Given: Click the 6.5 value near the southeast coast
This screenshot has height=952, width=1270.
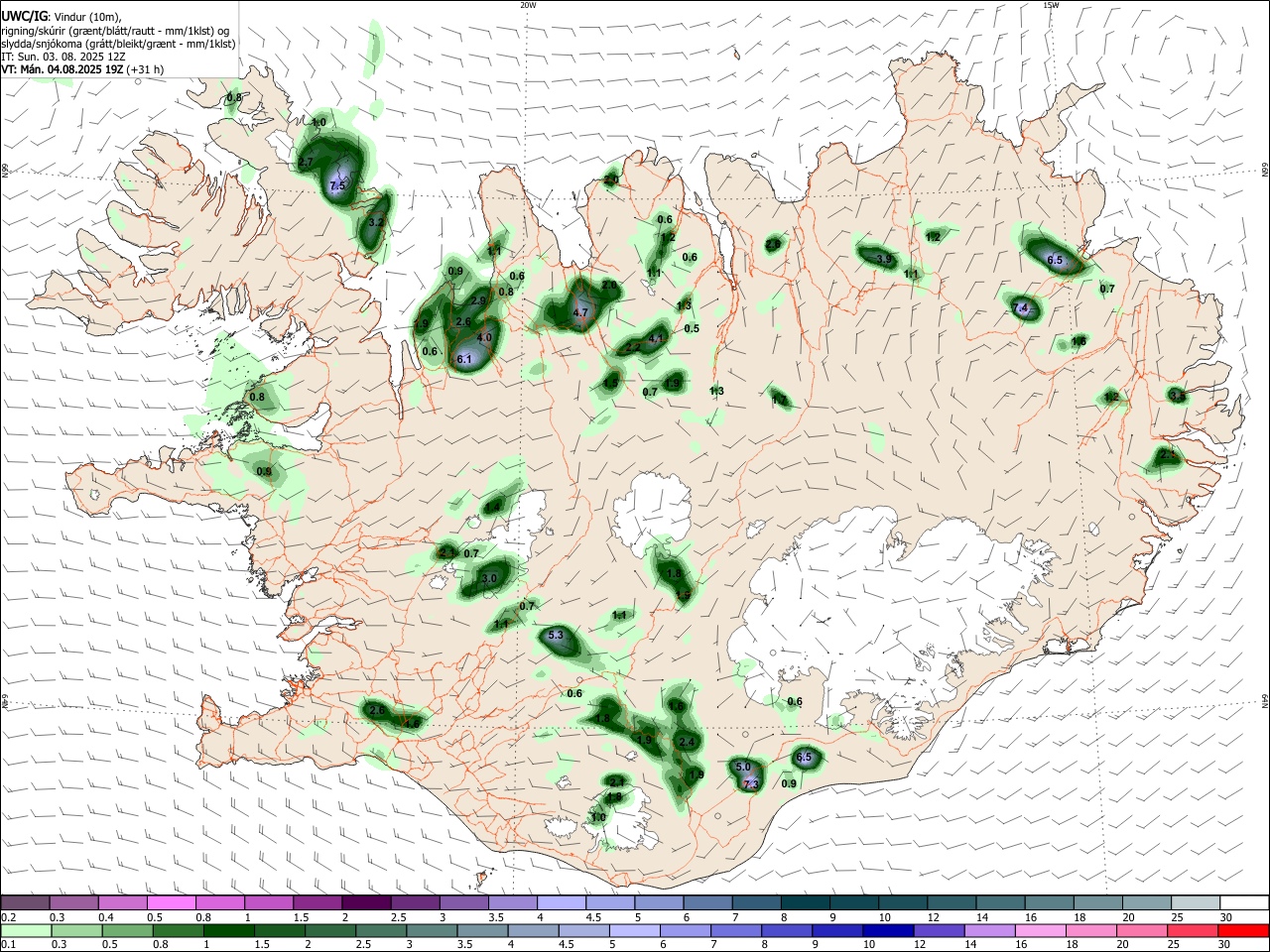Looking at the screenshot, I should [804, 758].
